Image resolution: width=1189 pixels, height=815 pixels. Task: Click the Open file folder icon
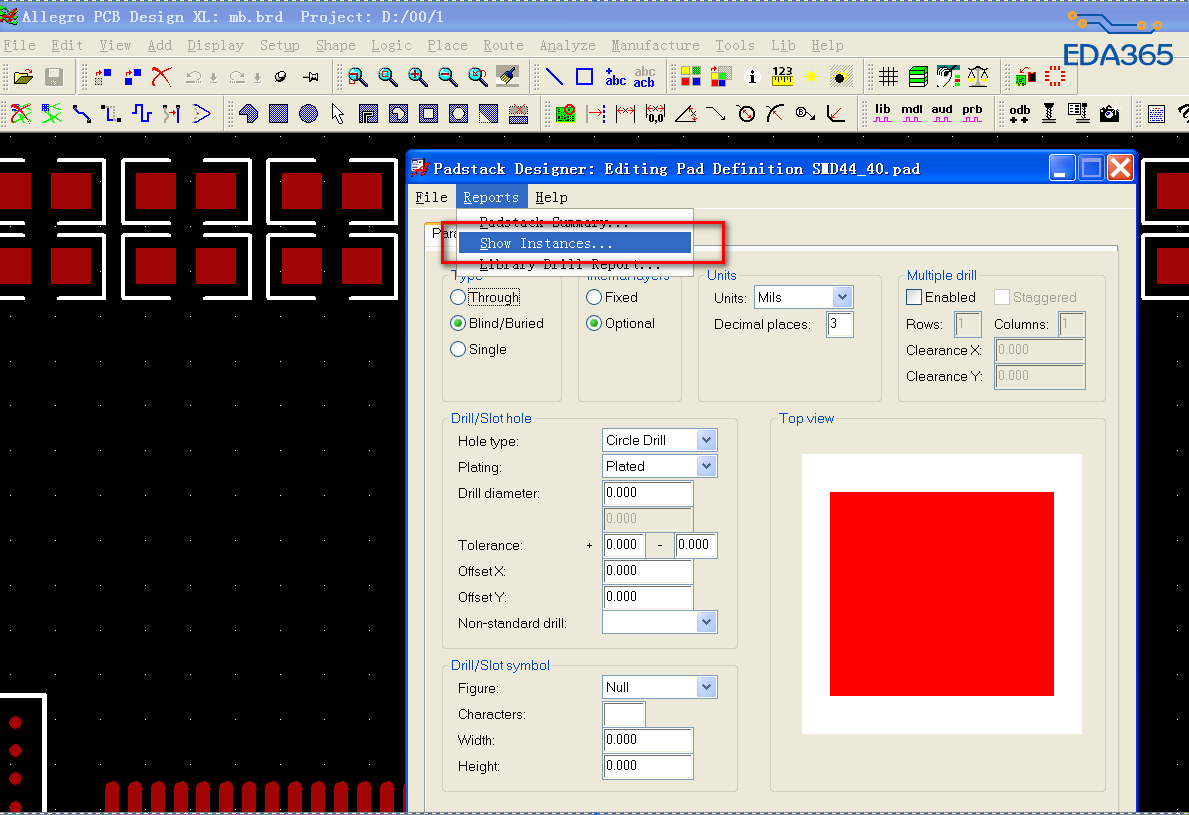23,77
